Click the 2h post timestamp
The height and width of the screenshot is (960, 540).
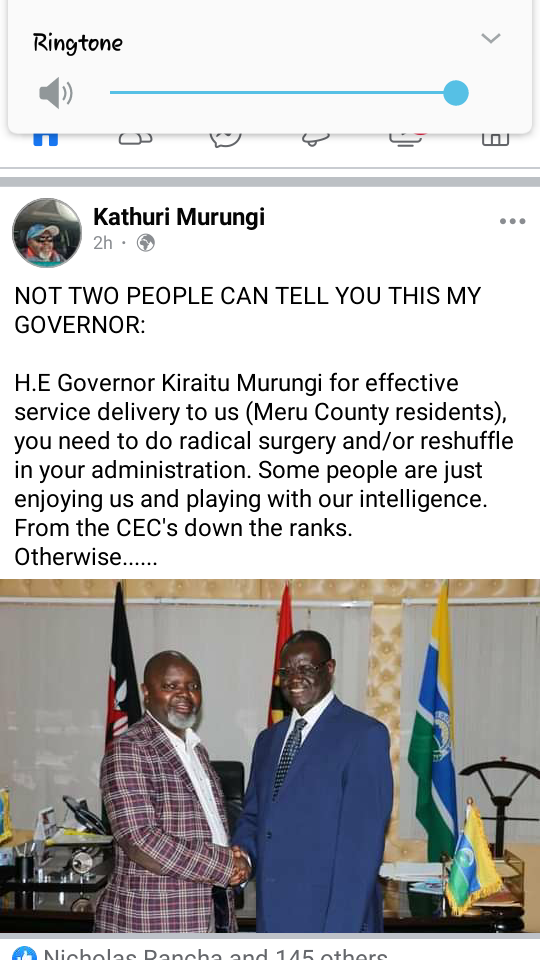tap(103, 243)
